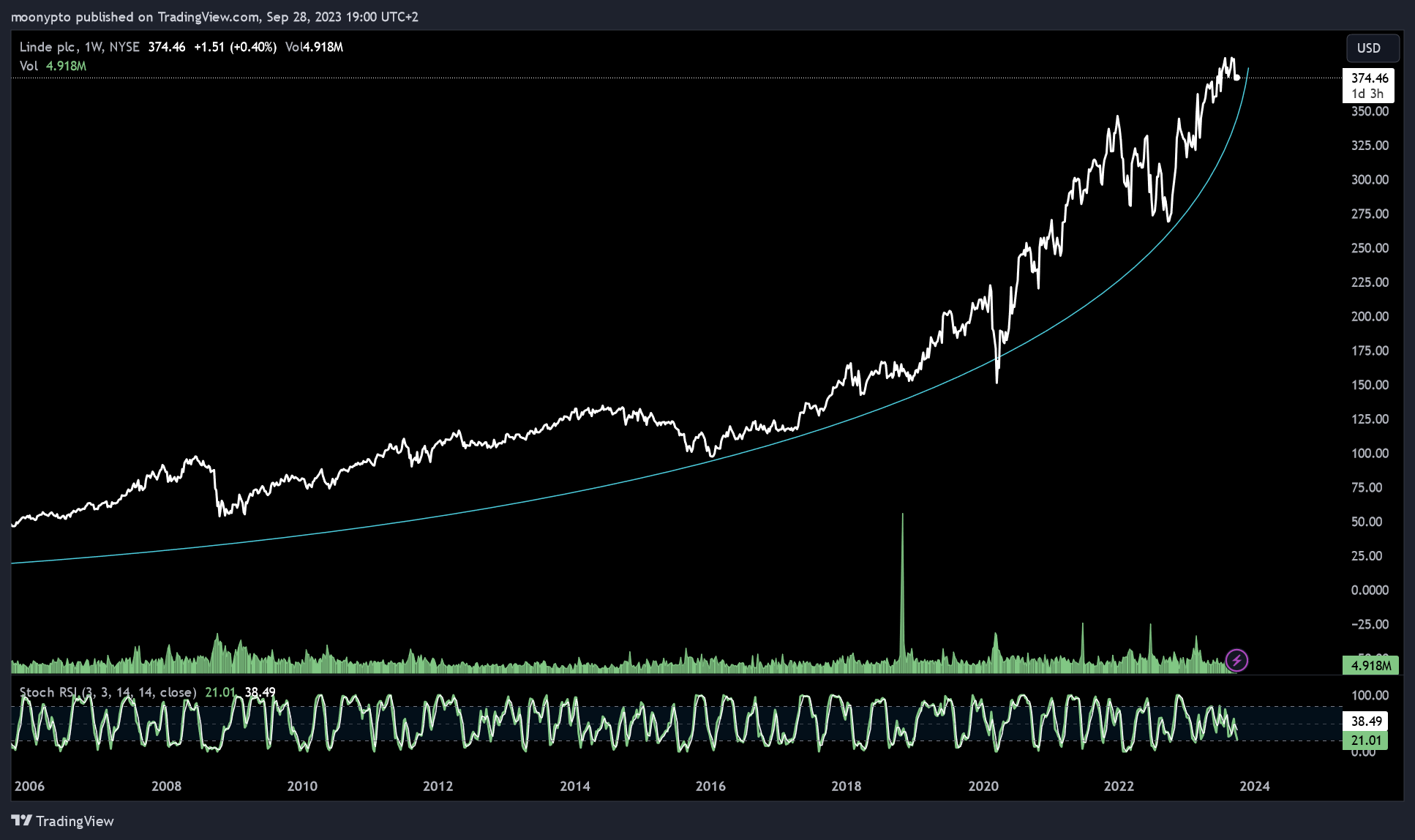
Task: Click the 350.00 price axis label
Action: tap(1370, 111)
